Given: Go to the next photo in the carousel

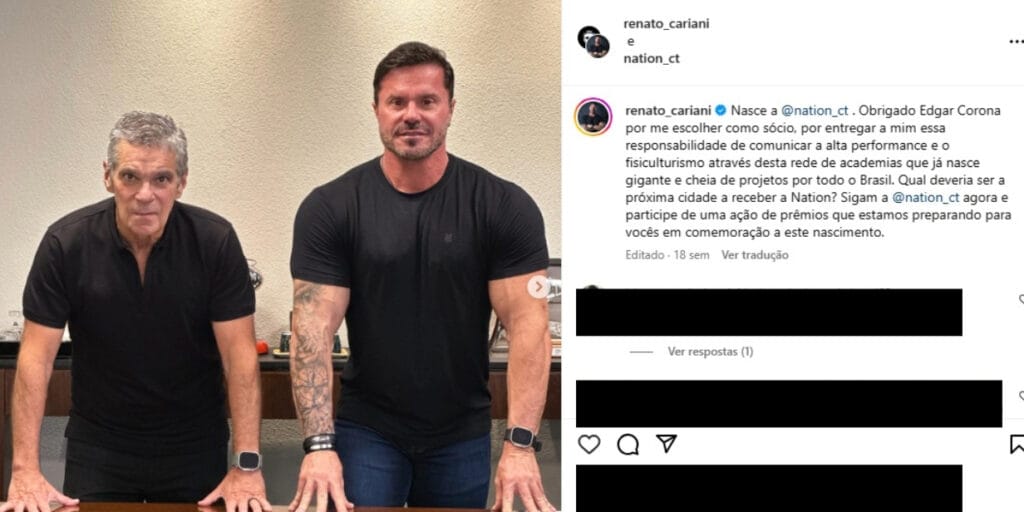Looking at the screenshot, I should tap(538, 287).
